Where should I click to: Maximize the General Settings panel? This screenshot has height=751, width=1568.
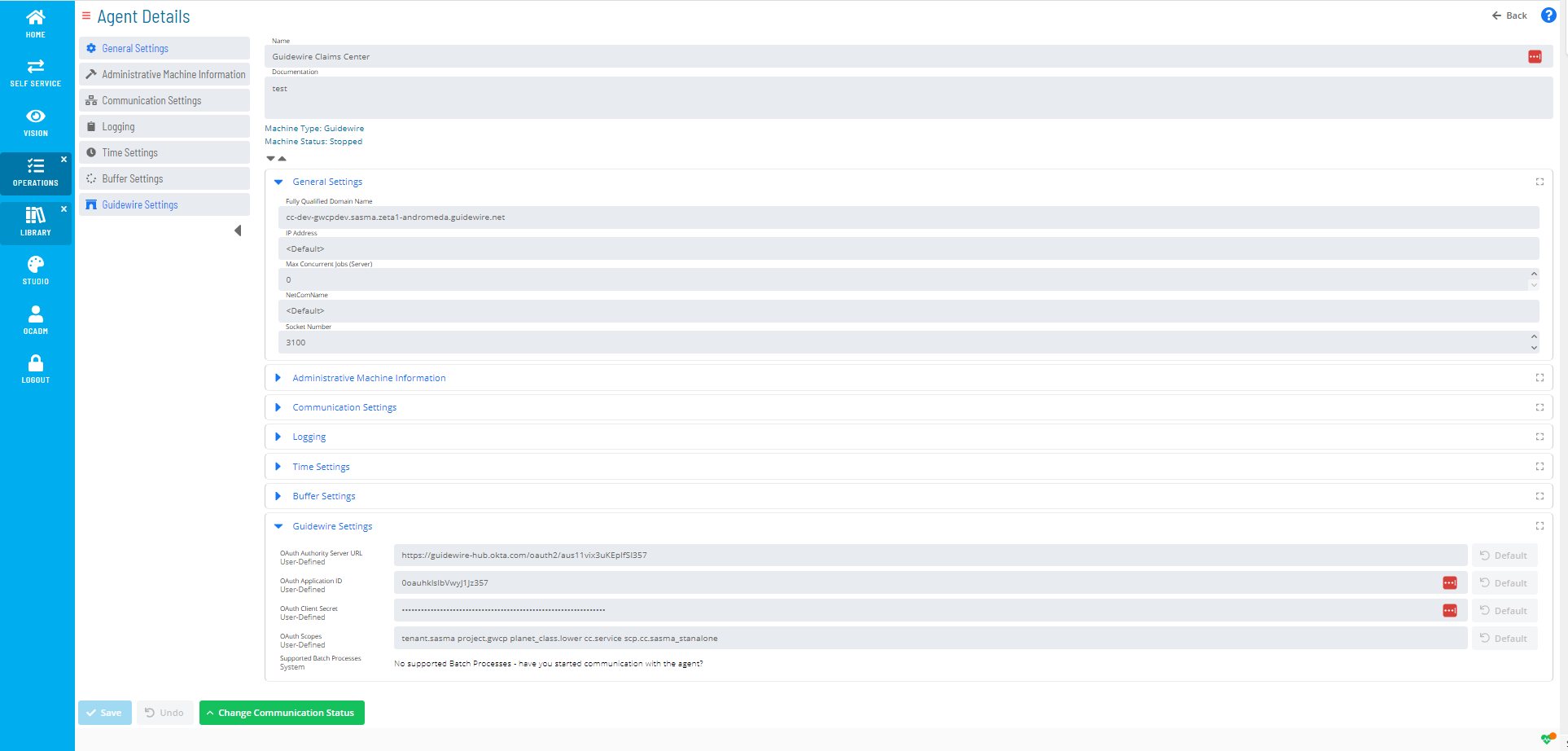coord(1540,182)
